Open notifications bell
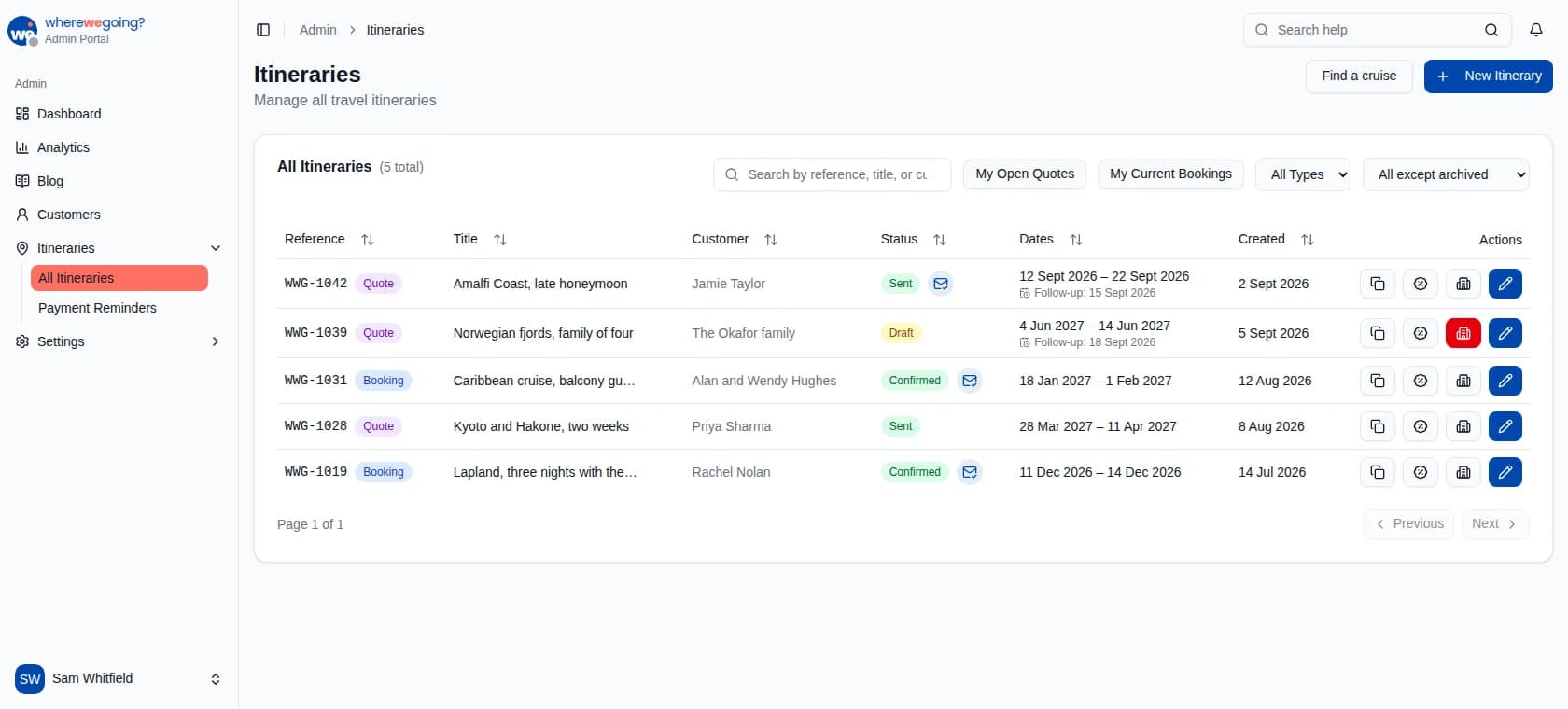Image resolution: width=1568 pixels, height=709 pixels. (1536, 30)
